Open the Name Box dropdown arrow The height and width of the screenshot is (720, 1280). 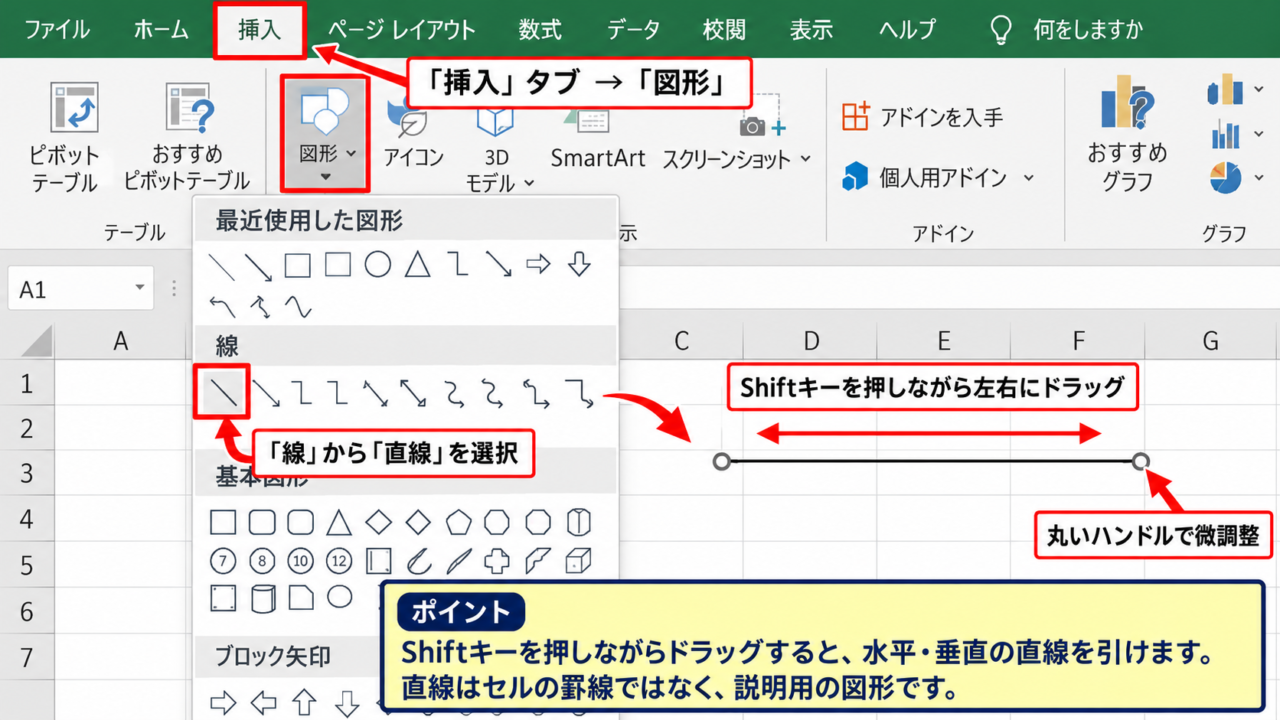coord(139,289)
